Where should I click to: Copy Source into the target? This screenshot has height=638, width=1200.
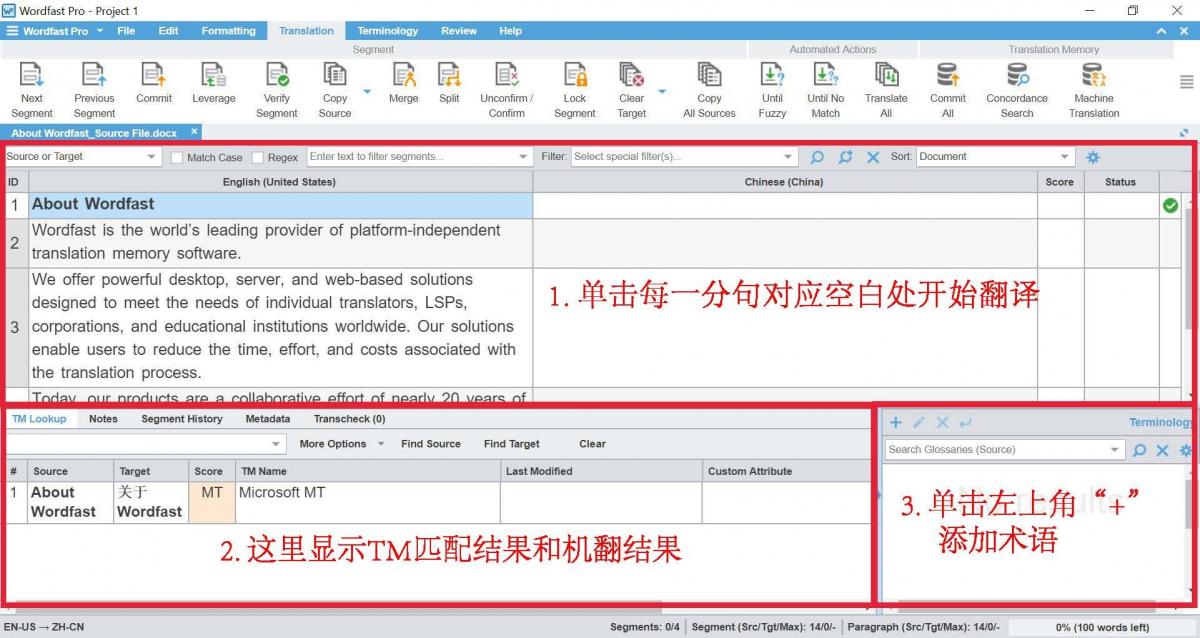[x=335, y=90]
